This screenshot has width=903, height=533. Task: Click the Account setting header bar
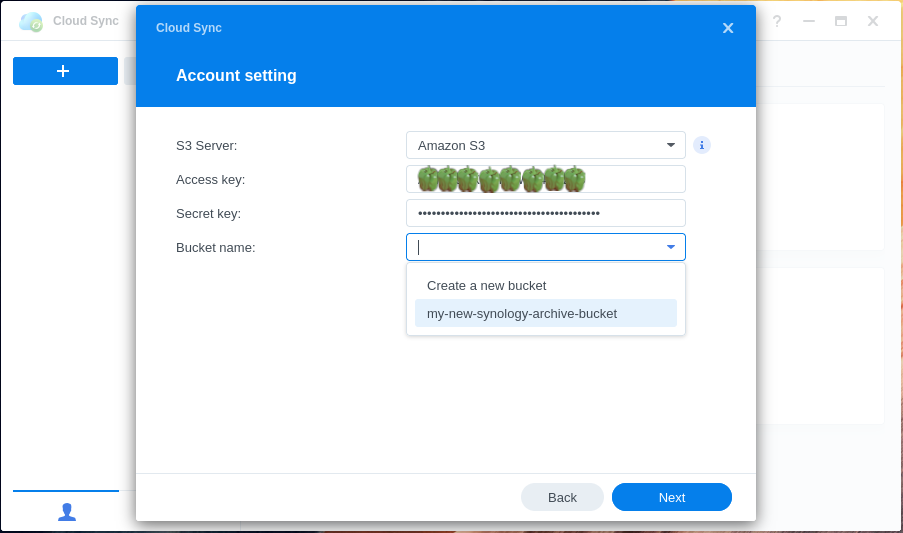point(445,76)
